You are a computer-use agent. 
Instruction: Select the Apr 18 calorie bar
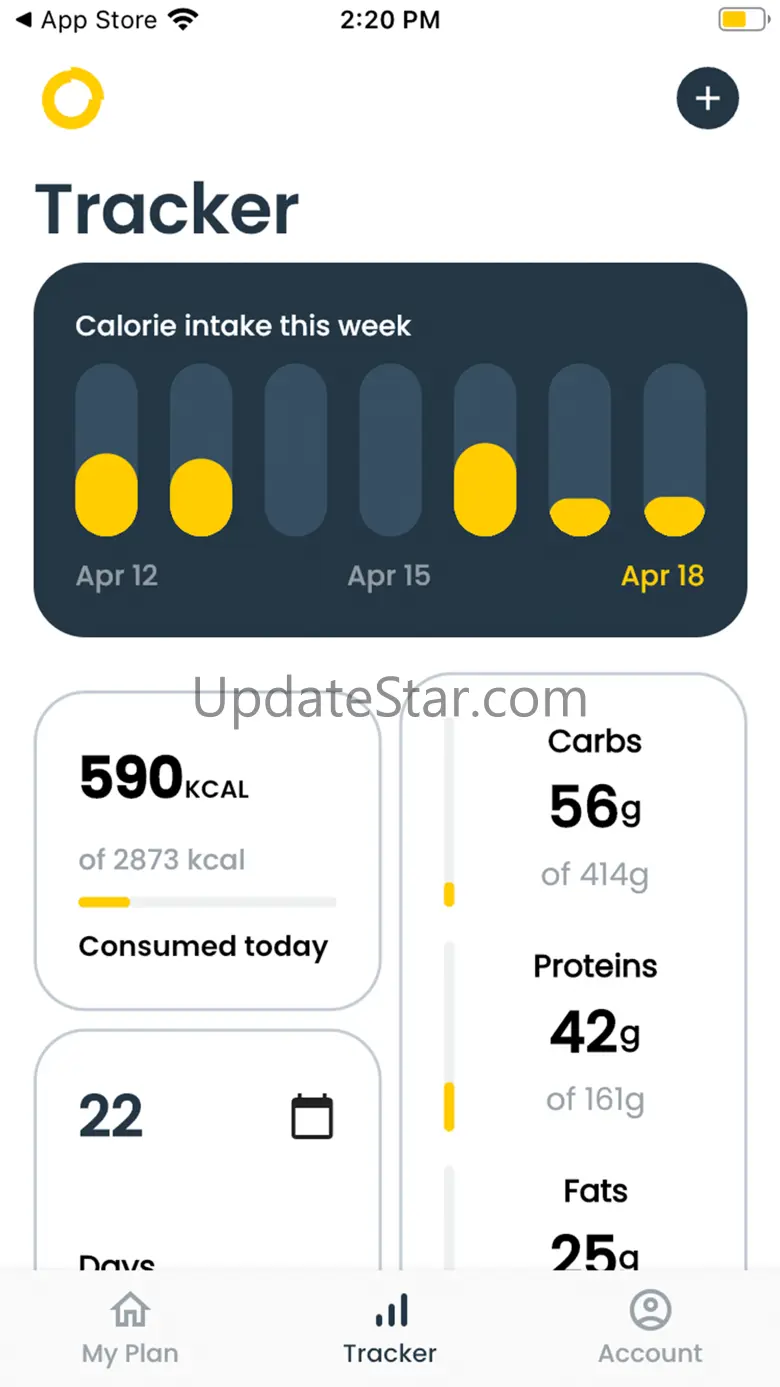click(x=674, y=450)
